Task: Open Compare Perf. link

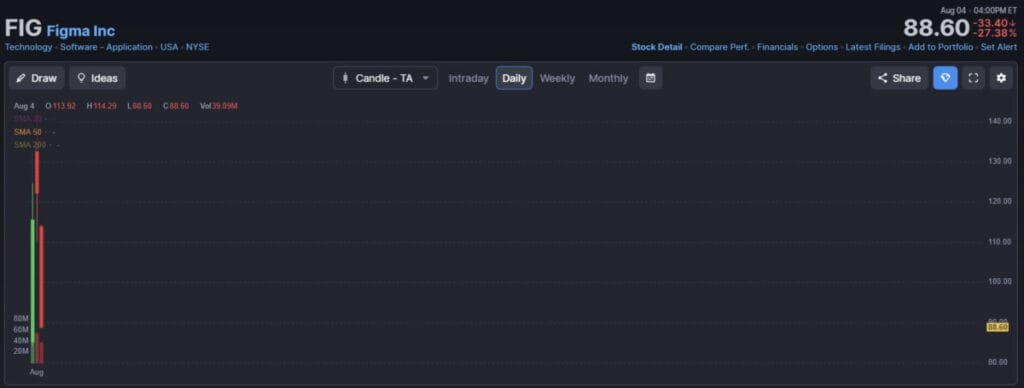Action: click(x=720, y=47)
